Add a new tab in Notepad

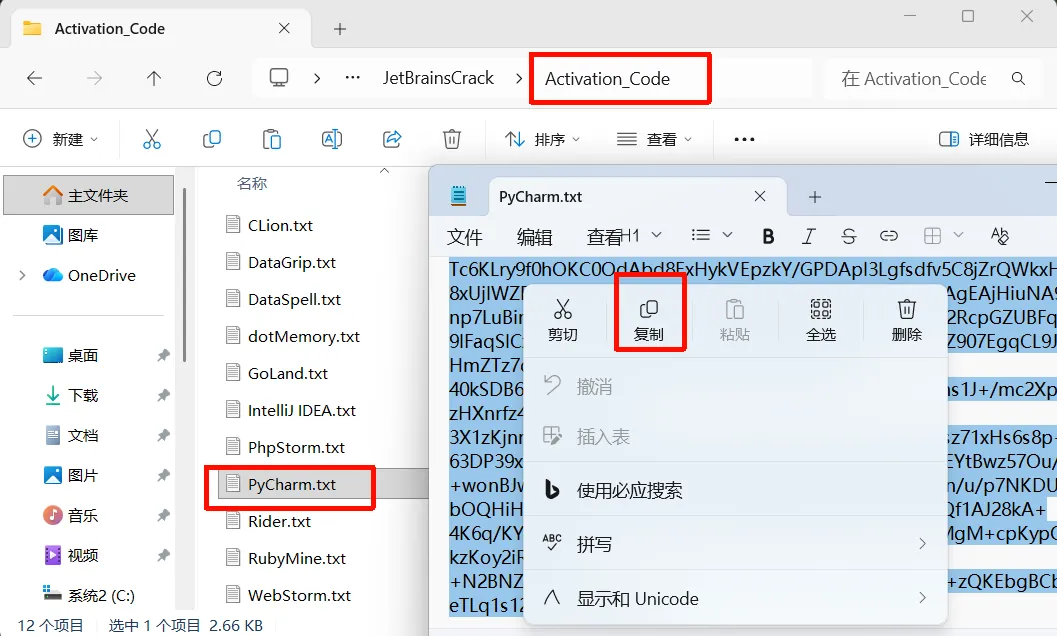coord(815,197)
